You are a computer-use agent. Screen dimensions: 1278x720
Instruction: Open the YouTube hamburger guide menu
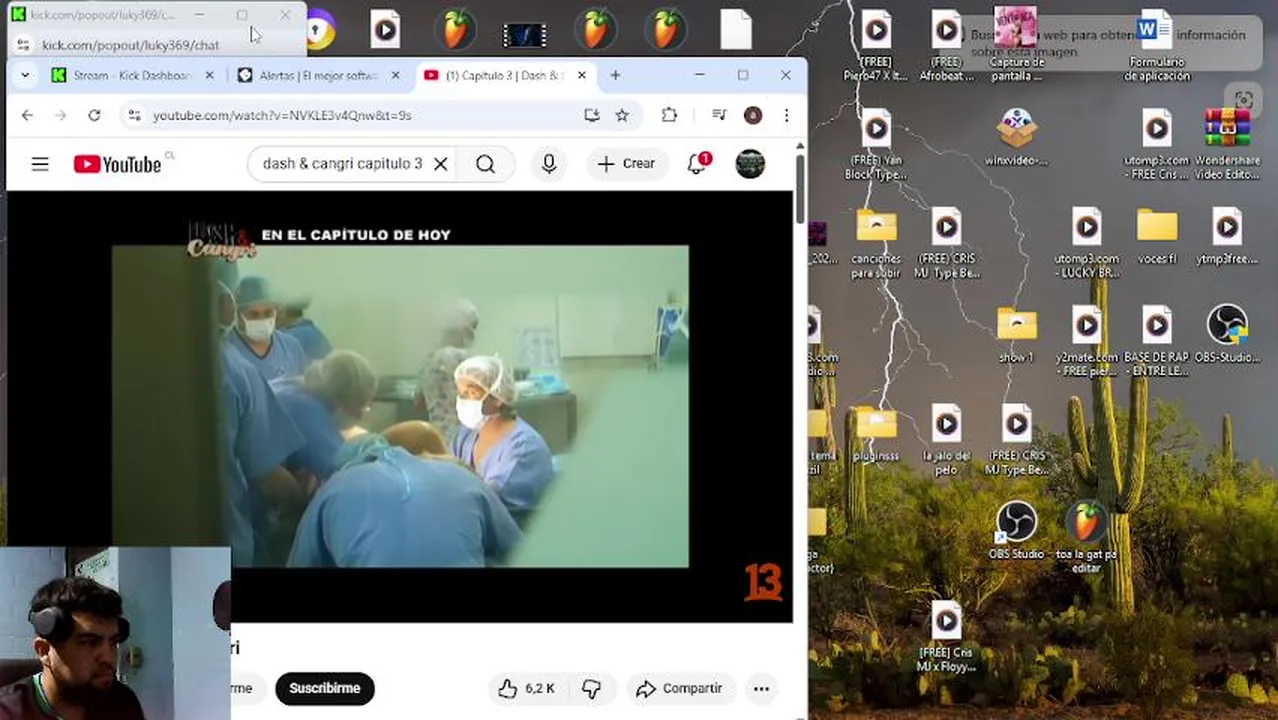pyautogui.click(x=40, y=164)
